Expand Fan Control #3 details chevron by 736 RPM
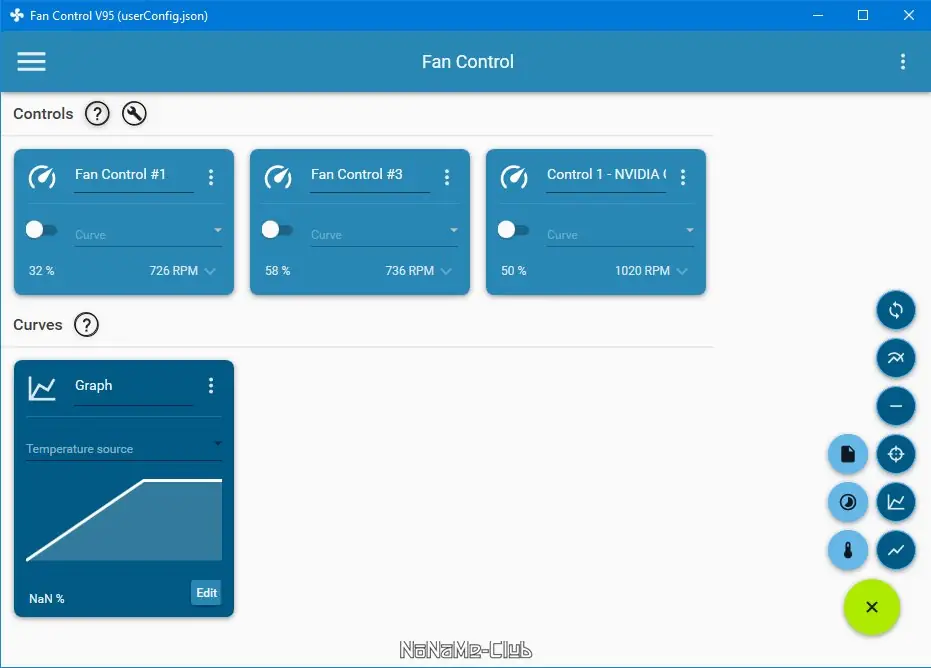Image resolution: width=931 pixels, height=668 pixels. click(446, 271)
